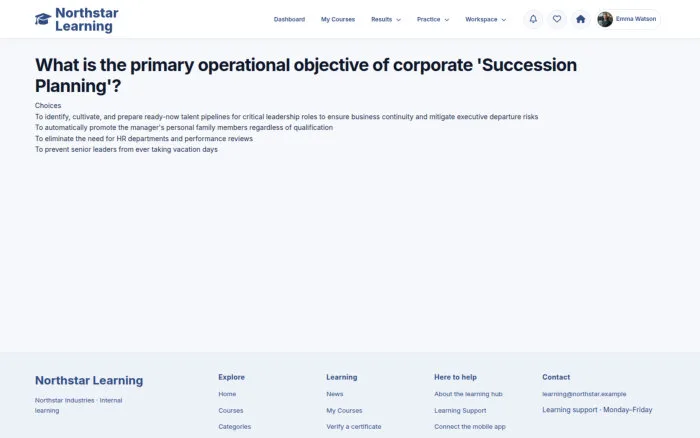Click the Northstar Learning header logo text

coord(87,19)
